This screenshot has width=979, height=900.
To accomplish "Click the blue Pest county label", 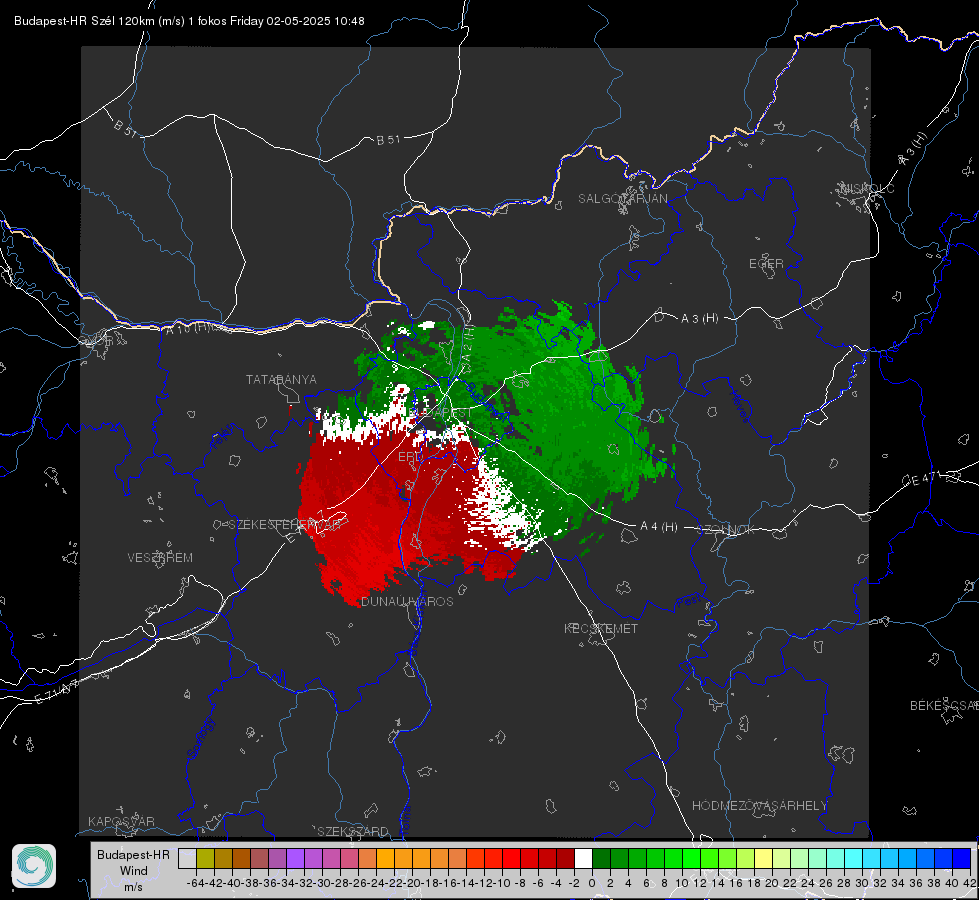I will [x=688, y=603].
